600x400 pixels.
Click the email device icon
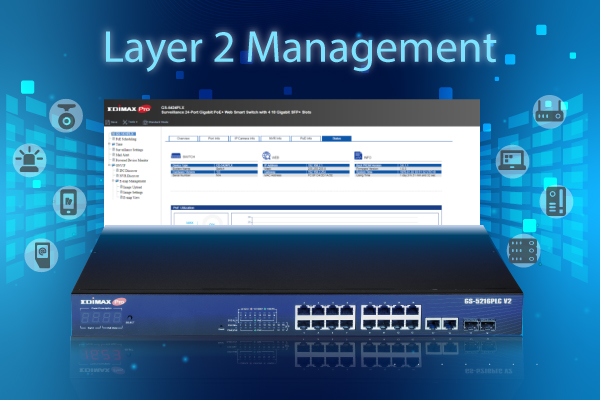pos(41,255)
